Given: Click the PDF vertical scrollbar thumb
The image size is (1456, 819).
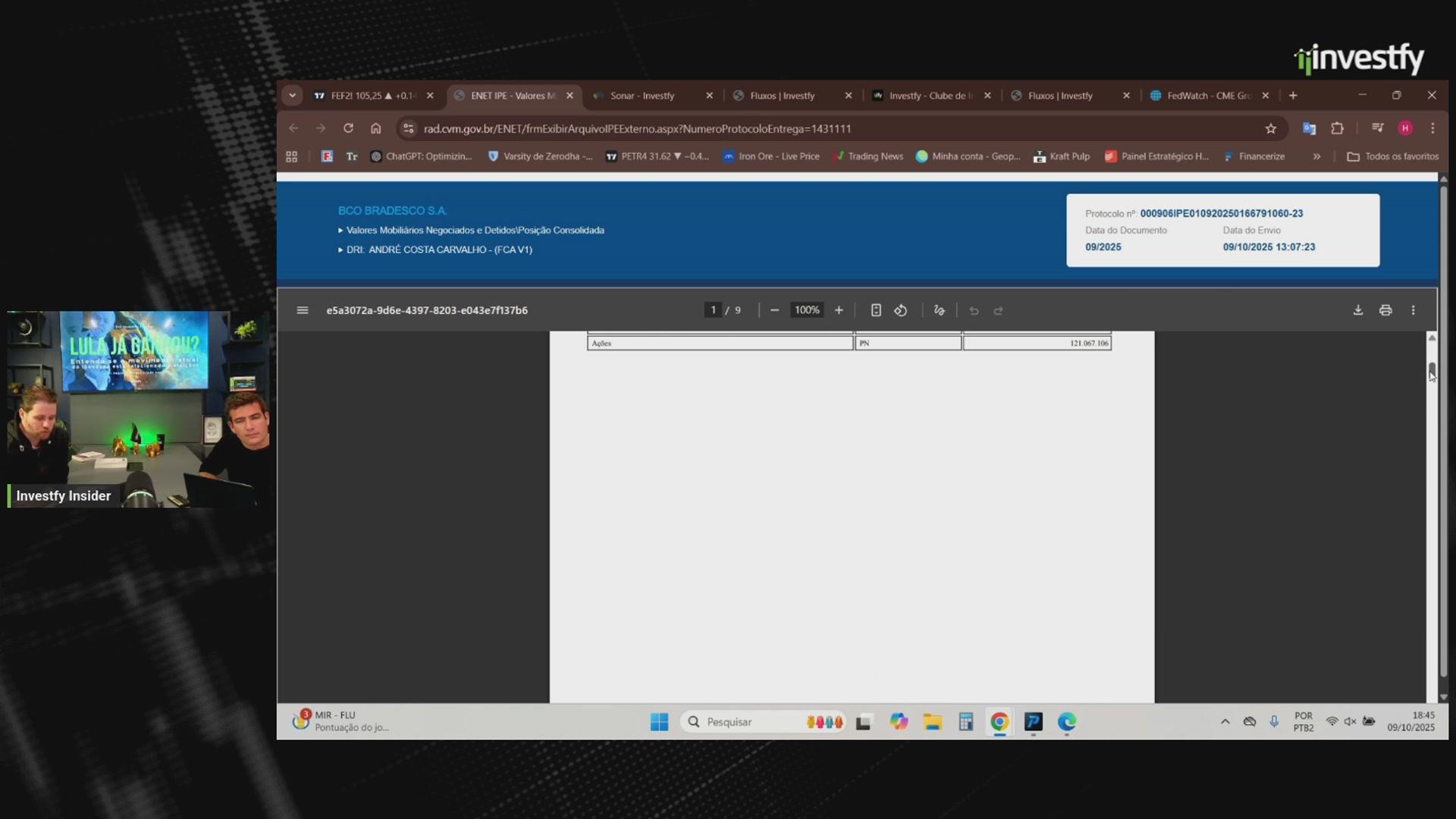Looking at the screenshot, I should 1432,370.
